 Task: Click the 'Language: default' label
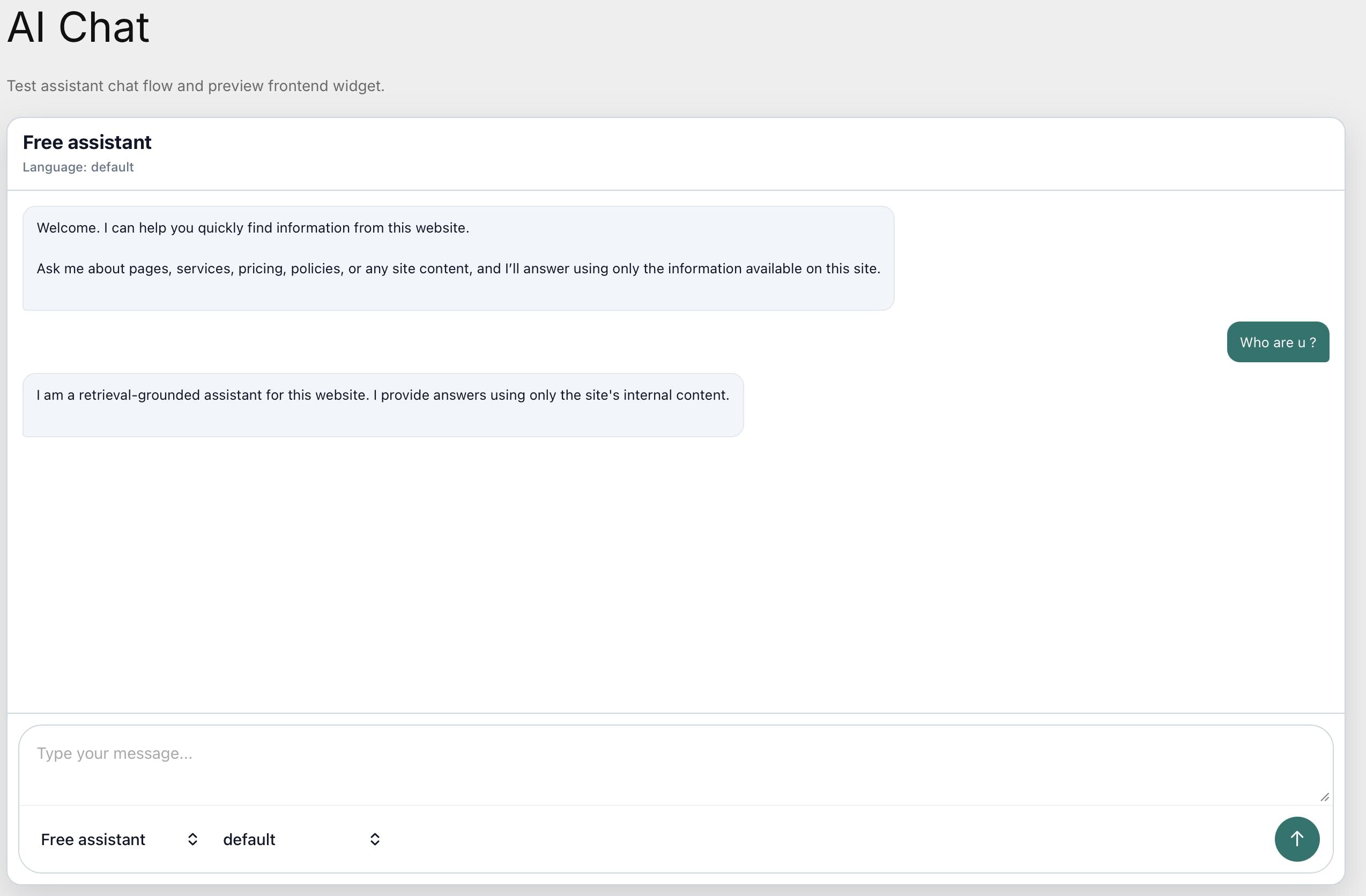point(78,167)
